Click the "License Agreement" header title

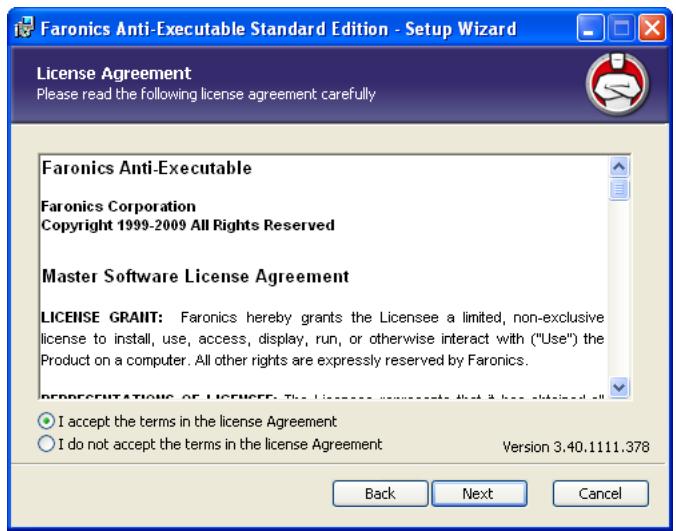[114, 73]
